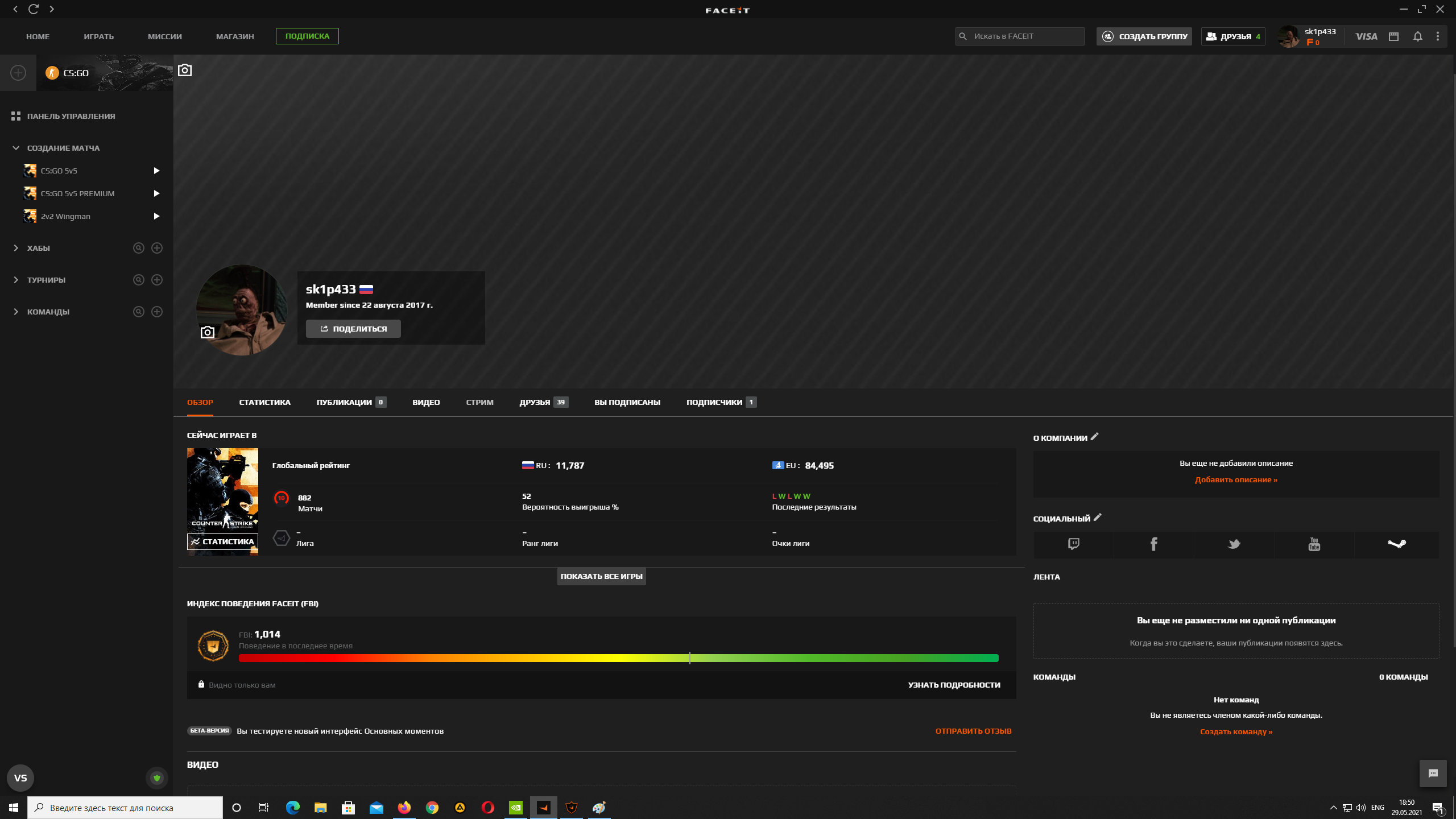
Task: Open the ИГРАТЬ menu item
Action: [x=99, y=36]
